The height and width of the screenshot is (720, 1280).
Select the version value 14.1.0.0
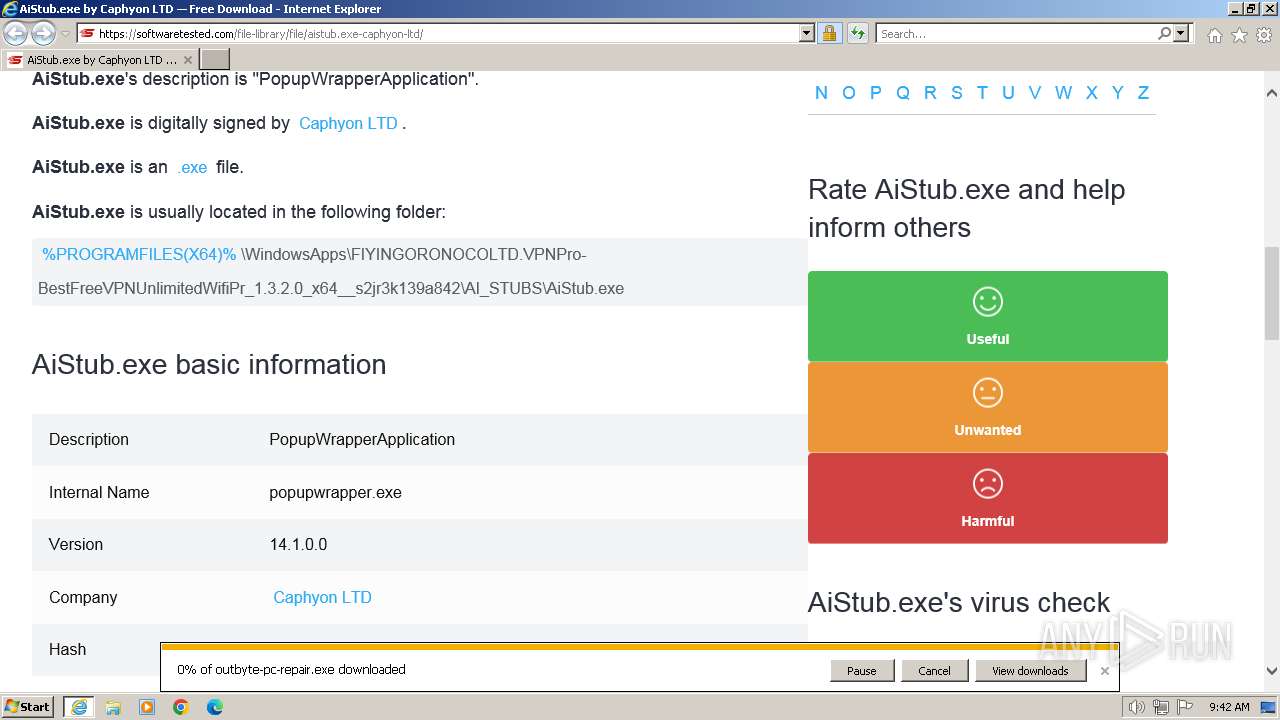[298, 544]
